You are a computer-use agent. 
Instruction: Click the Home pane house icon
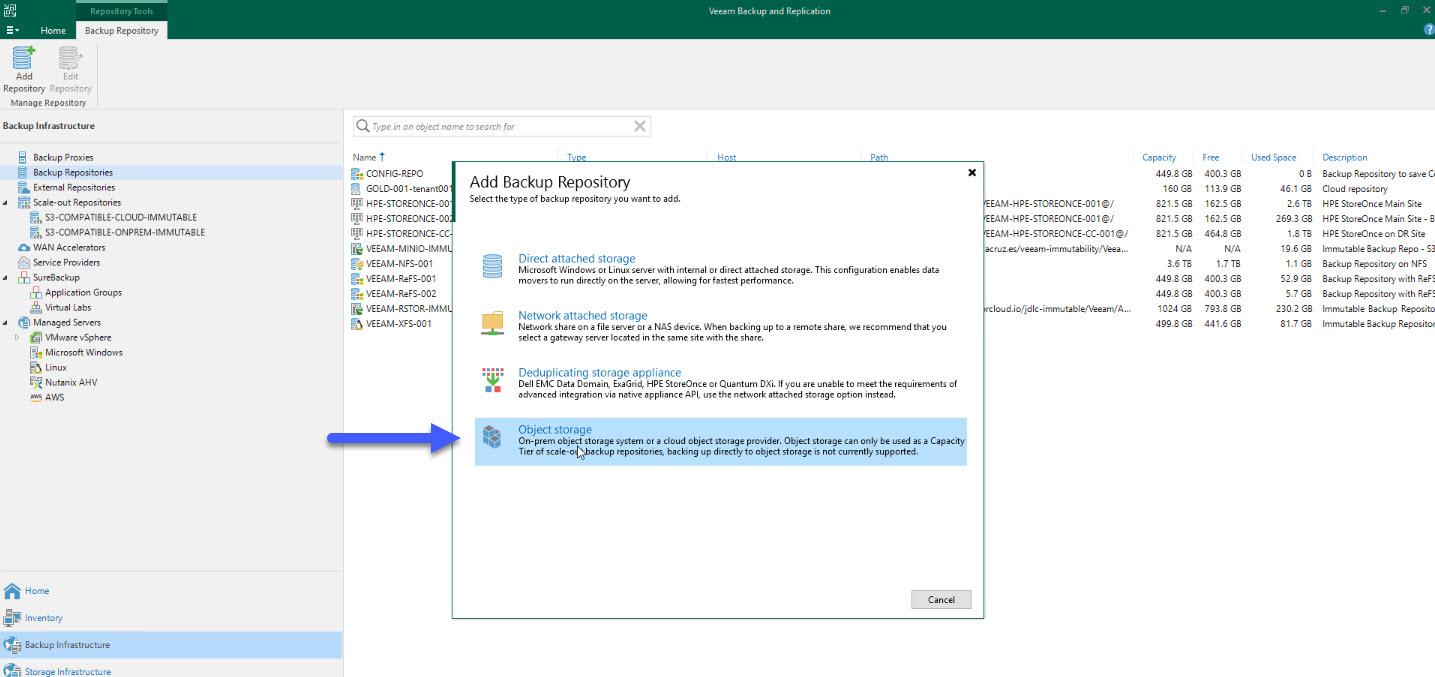click(12, 591)
